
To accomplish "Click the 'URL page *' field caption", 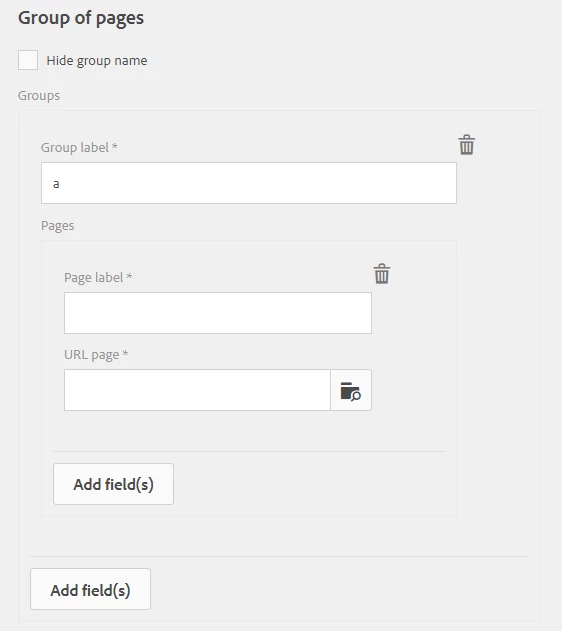I will (x=96, y=355).
